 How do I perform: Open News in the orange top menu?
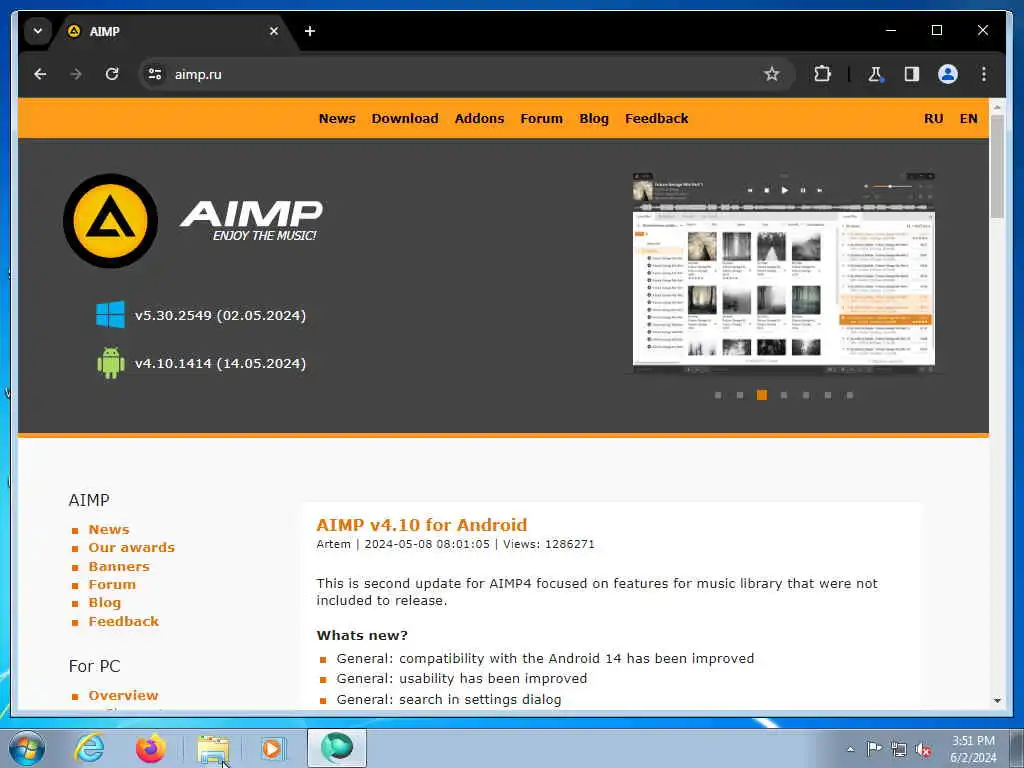pyautogui.click(x=337, y=119)
